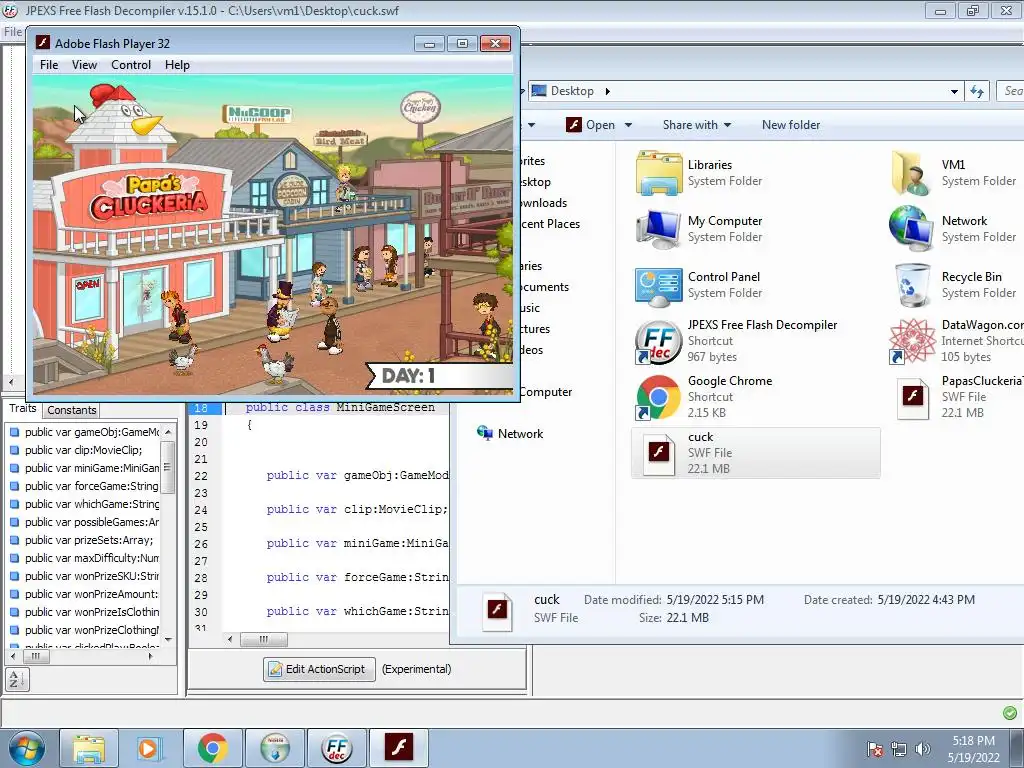Click the sort alphabetically A-Z icon
The height and width of the screenshot is (768, 1024).
17,680
